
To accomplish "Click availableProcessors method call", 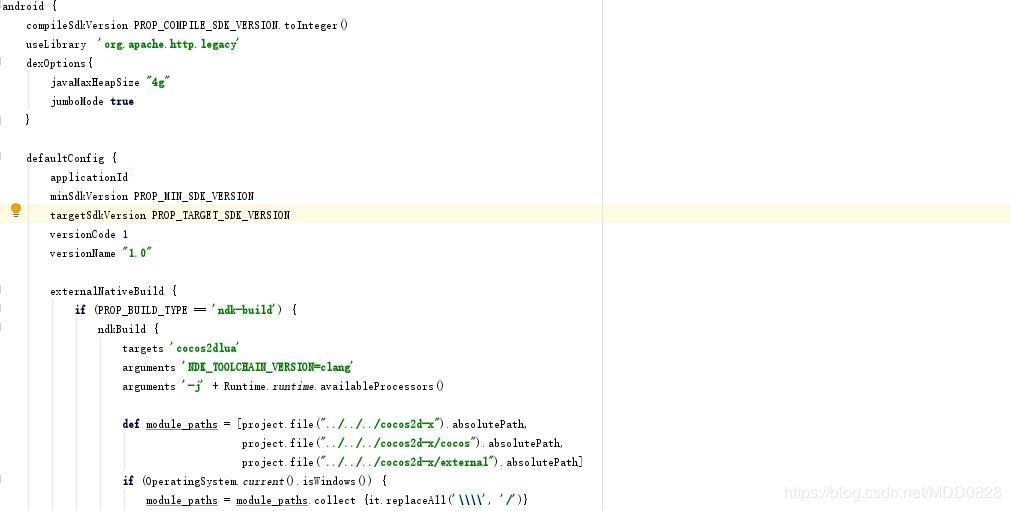I will pos(382,387).
